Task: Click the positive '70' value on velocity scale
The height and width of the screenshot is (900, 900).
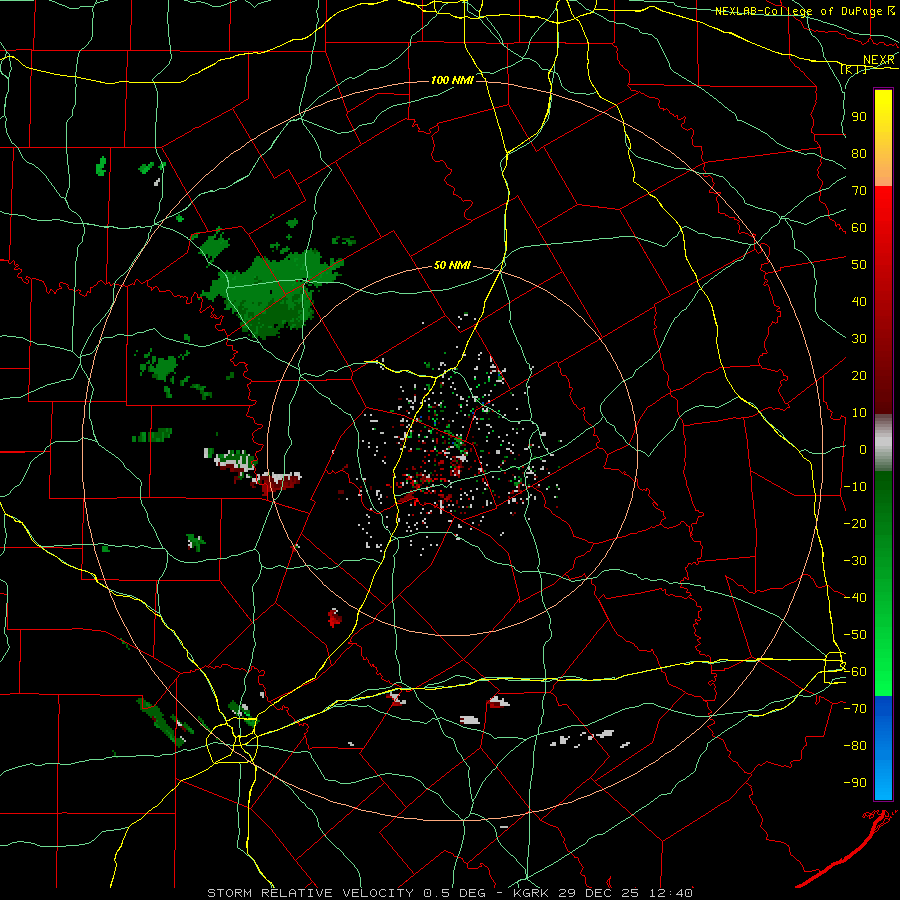Action: 859,191
